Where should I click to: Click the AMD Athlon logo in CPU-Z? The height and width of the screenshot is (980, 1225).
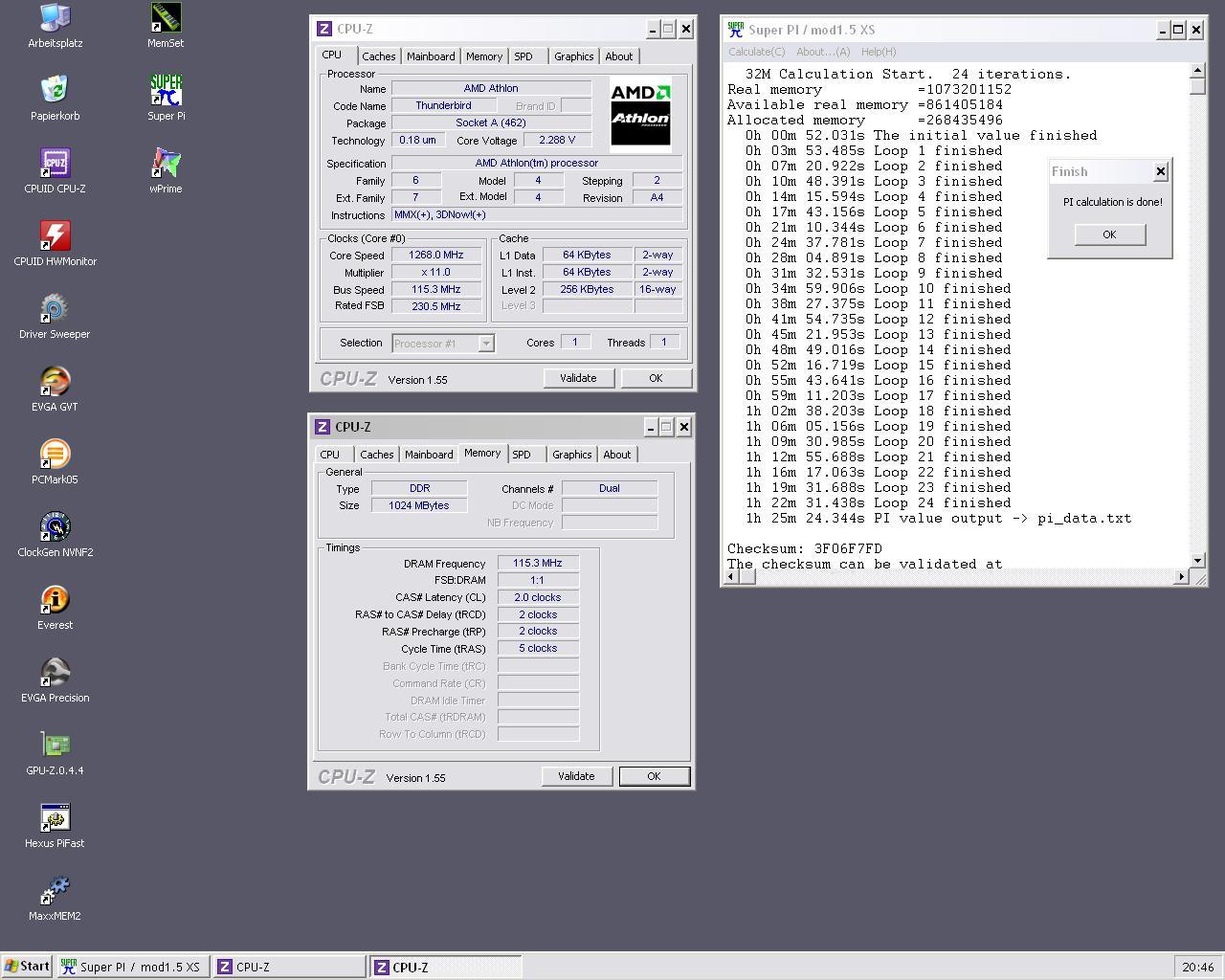point(640,114)
